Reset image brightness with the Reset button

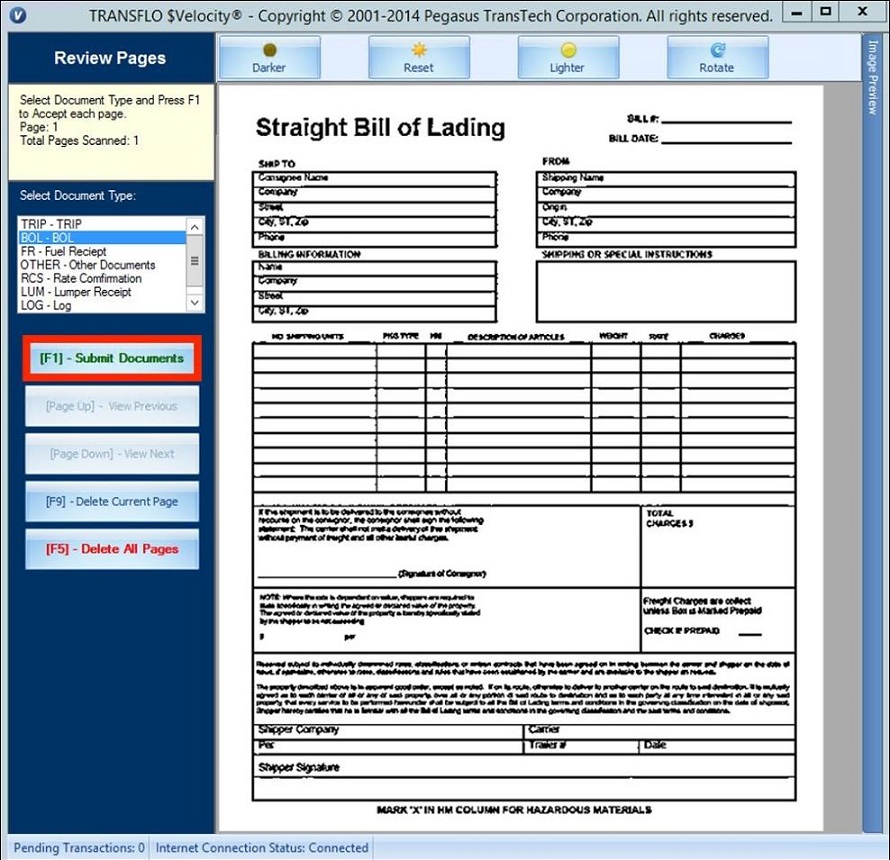click(419, 57)
